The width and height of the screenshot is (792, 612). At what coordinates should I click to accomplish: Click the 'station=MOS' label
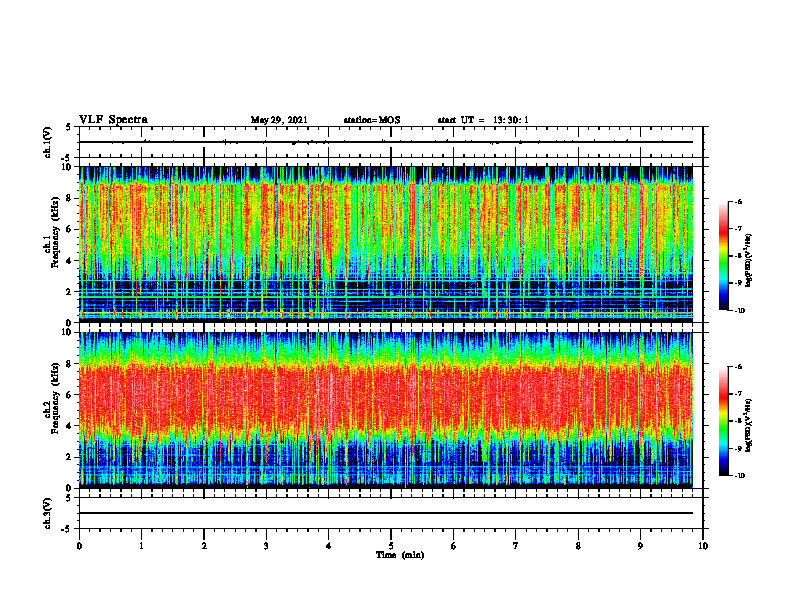(x=372, y=120)
